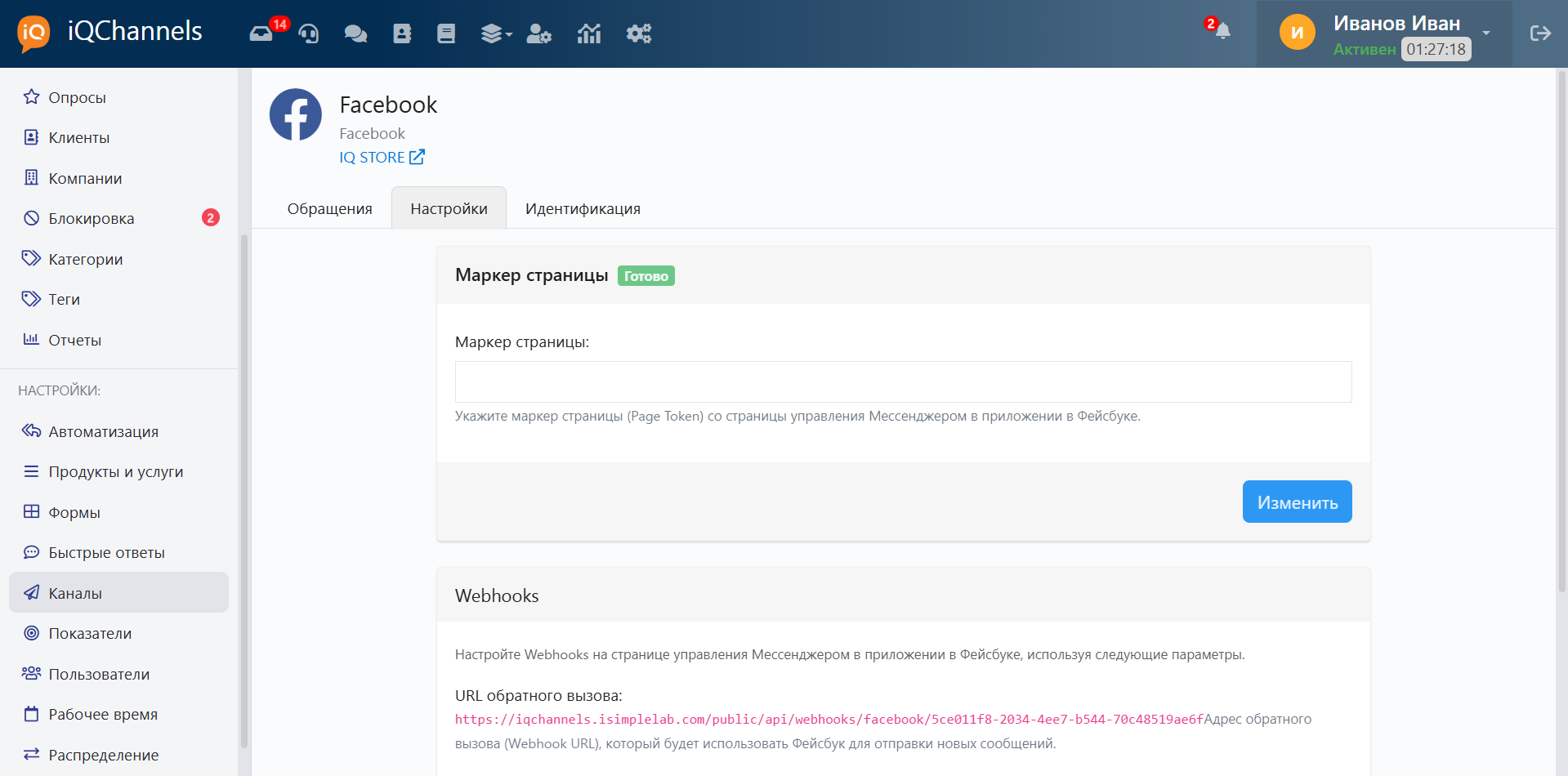Click the main page vertical scrollbar
The height and width of the screenshot is (776, 1568).
pos(1561,331)
